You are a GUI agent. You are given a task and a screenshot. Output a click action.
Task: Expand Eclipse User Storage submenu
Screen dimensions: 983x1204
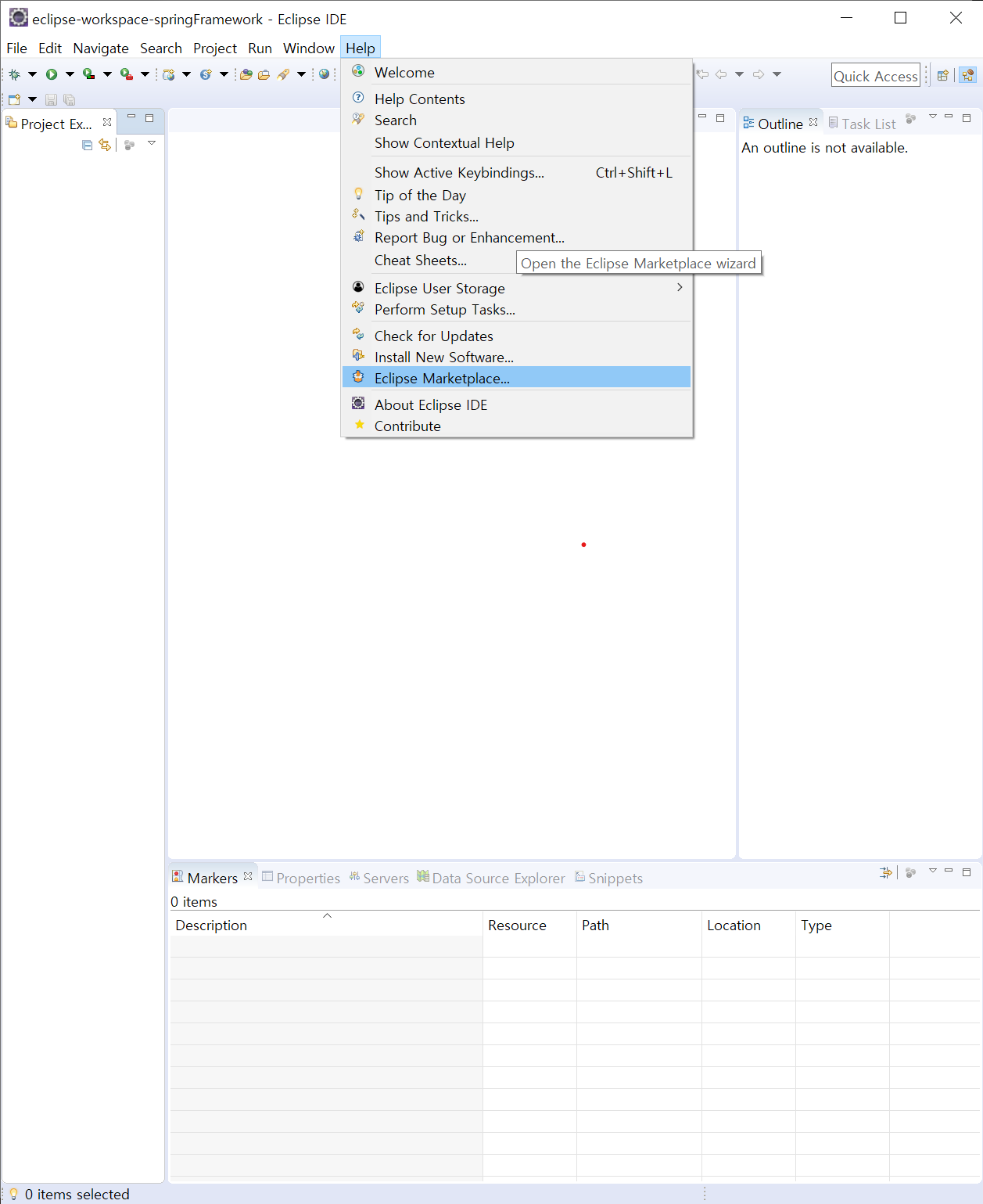point(516,288)
